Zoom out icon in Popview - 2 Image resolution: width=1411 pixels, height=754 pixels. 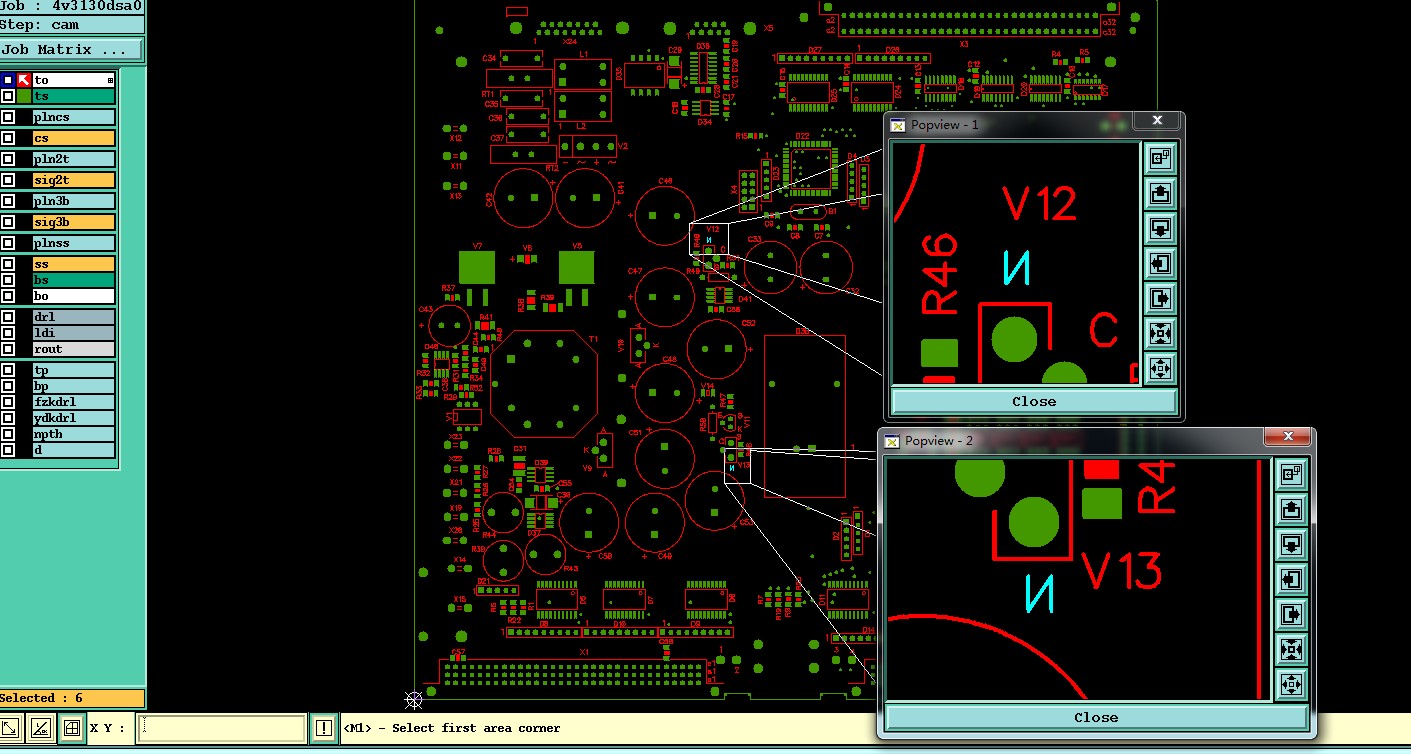[x=1291, y=684]
